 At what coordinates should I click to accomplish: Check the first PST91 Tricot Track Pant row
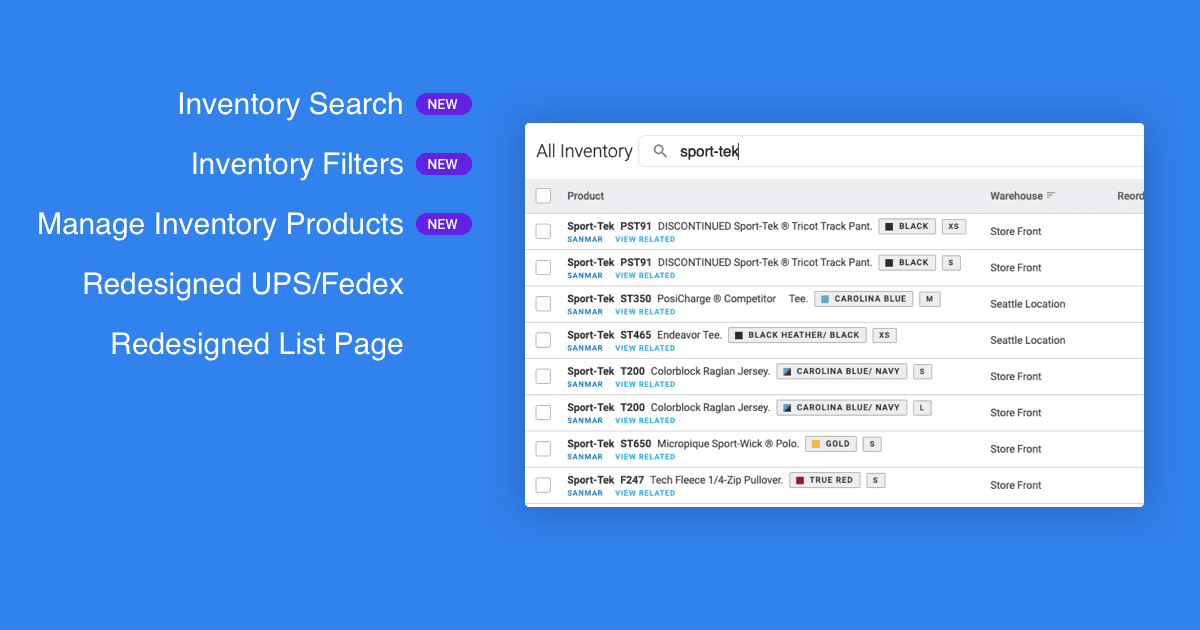click(x=543, y=230)
